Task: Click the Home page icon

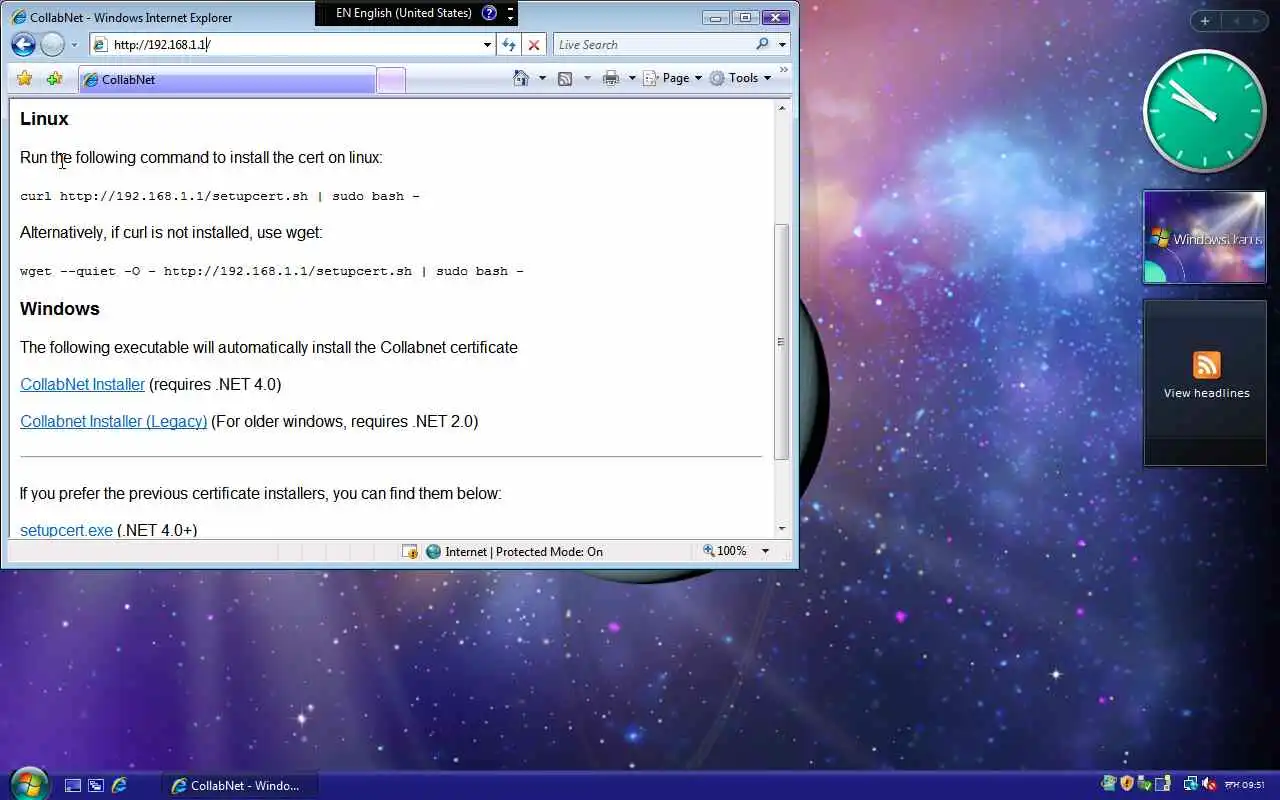Action: pyautogui.click(x=520, y=78)
